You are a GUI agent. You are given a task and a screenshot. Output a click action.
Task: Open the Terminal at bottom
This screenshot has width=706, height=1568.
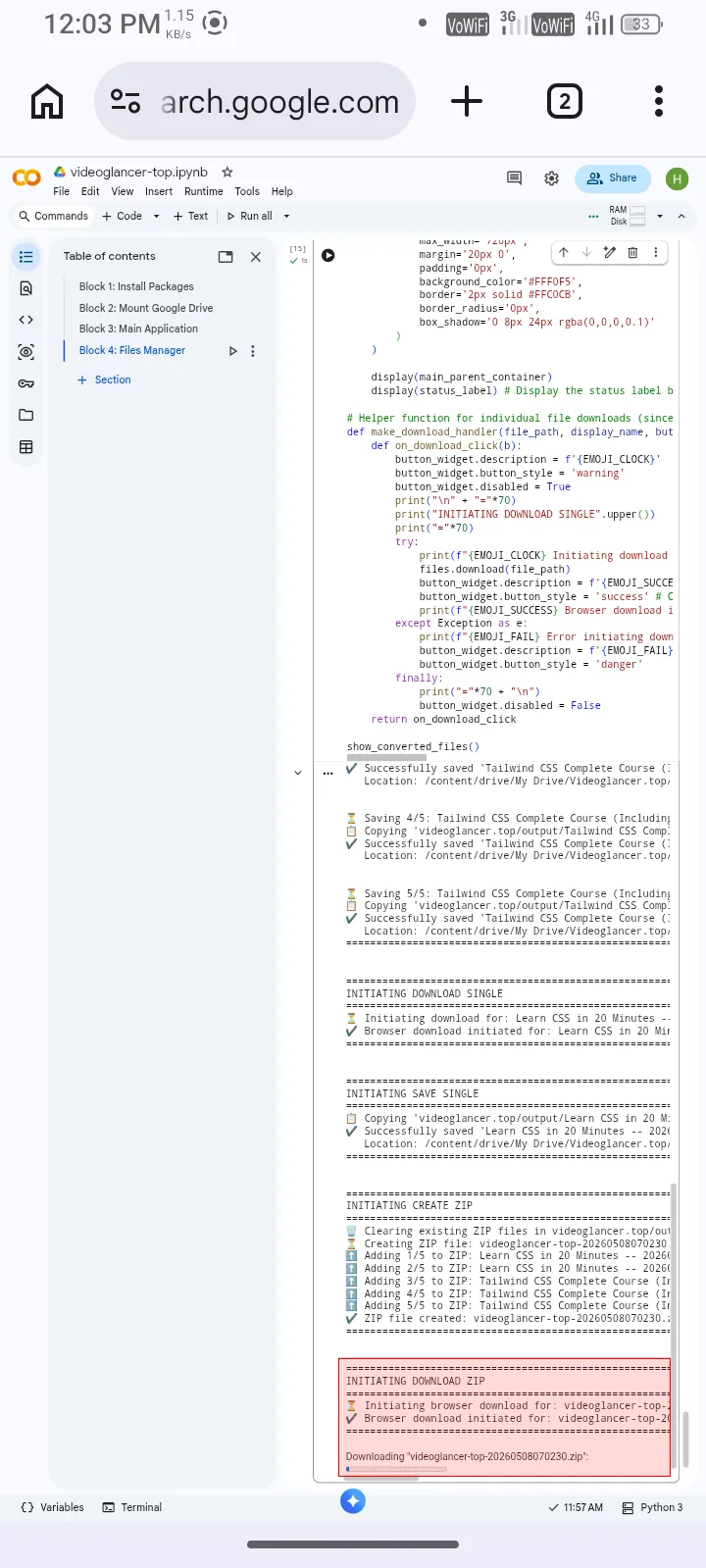tap(132, 1507)
